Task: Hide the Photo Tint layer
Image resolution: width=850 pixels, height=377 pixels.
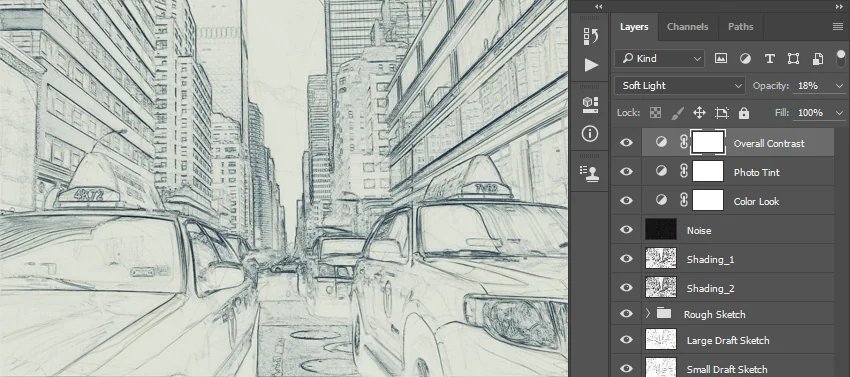Action: point(626,171)
